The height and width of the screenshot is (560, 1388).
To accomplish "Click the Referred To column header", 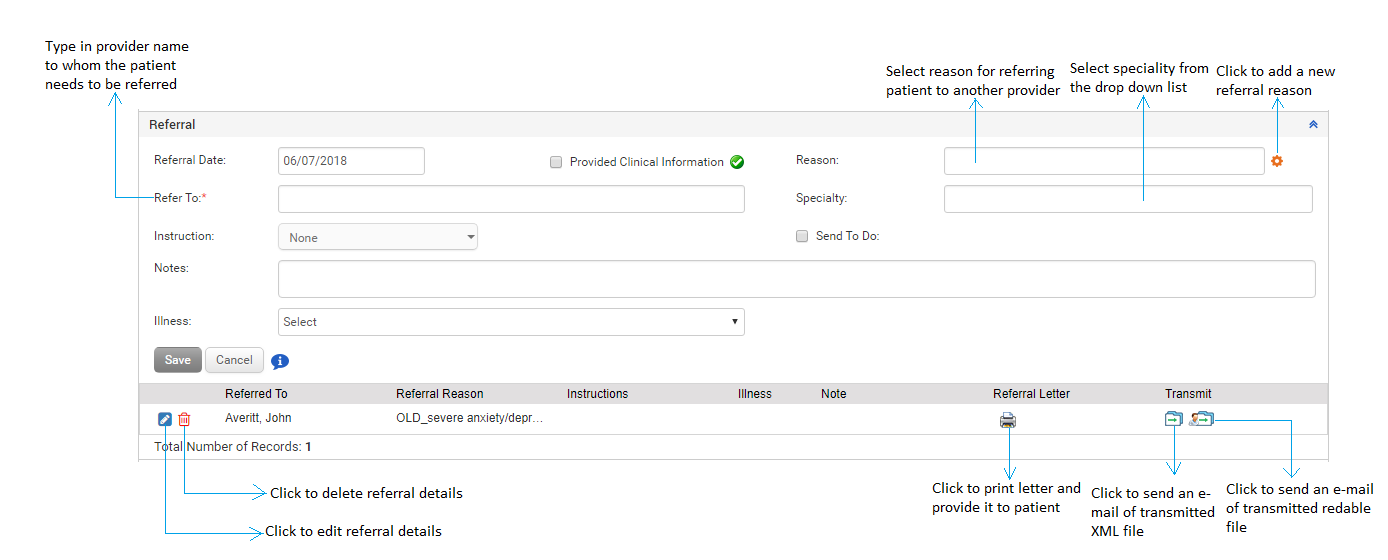I will pyautogui.click(x=256, y=394).
